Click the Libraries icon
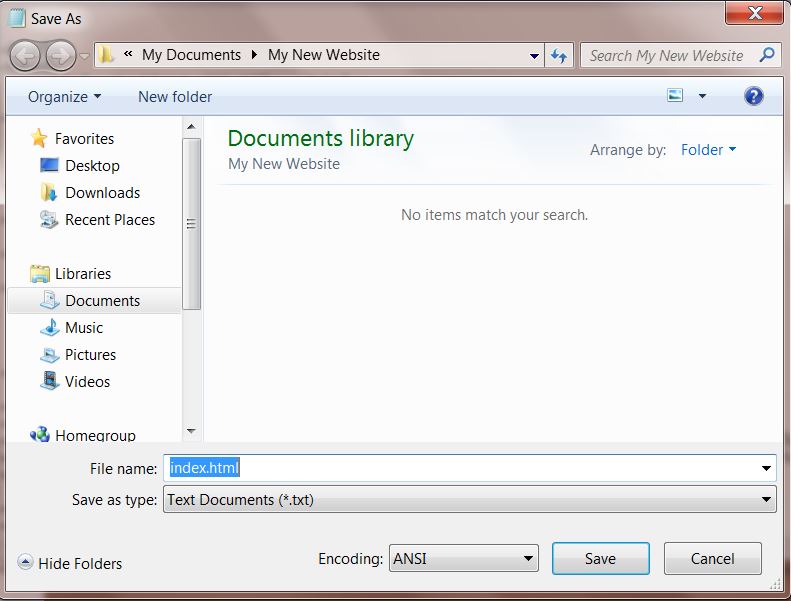The height and width of the screenshot is (601, 791). (39, 274)
